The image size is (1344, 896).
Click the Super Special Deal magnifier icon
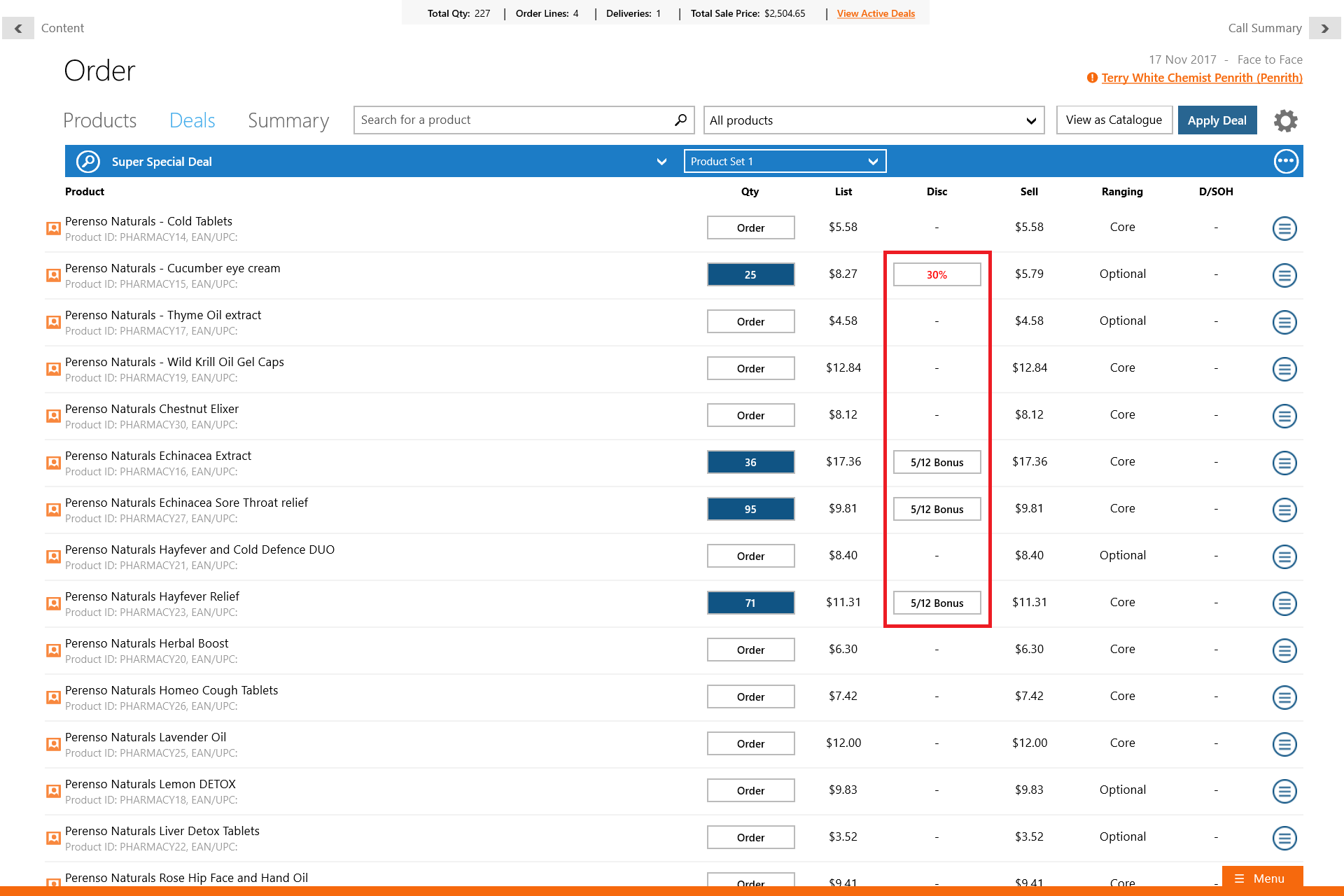coord(88,162)
